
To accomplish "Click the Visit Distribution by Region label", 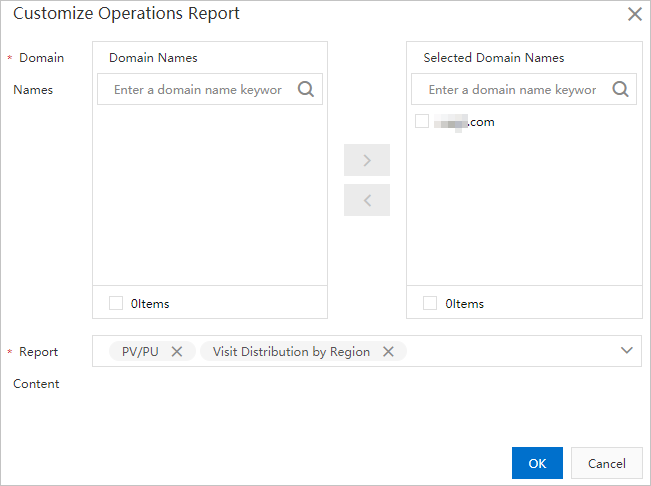I will pyautogui.click(x=291, y=351).
